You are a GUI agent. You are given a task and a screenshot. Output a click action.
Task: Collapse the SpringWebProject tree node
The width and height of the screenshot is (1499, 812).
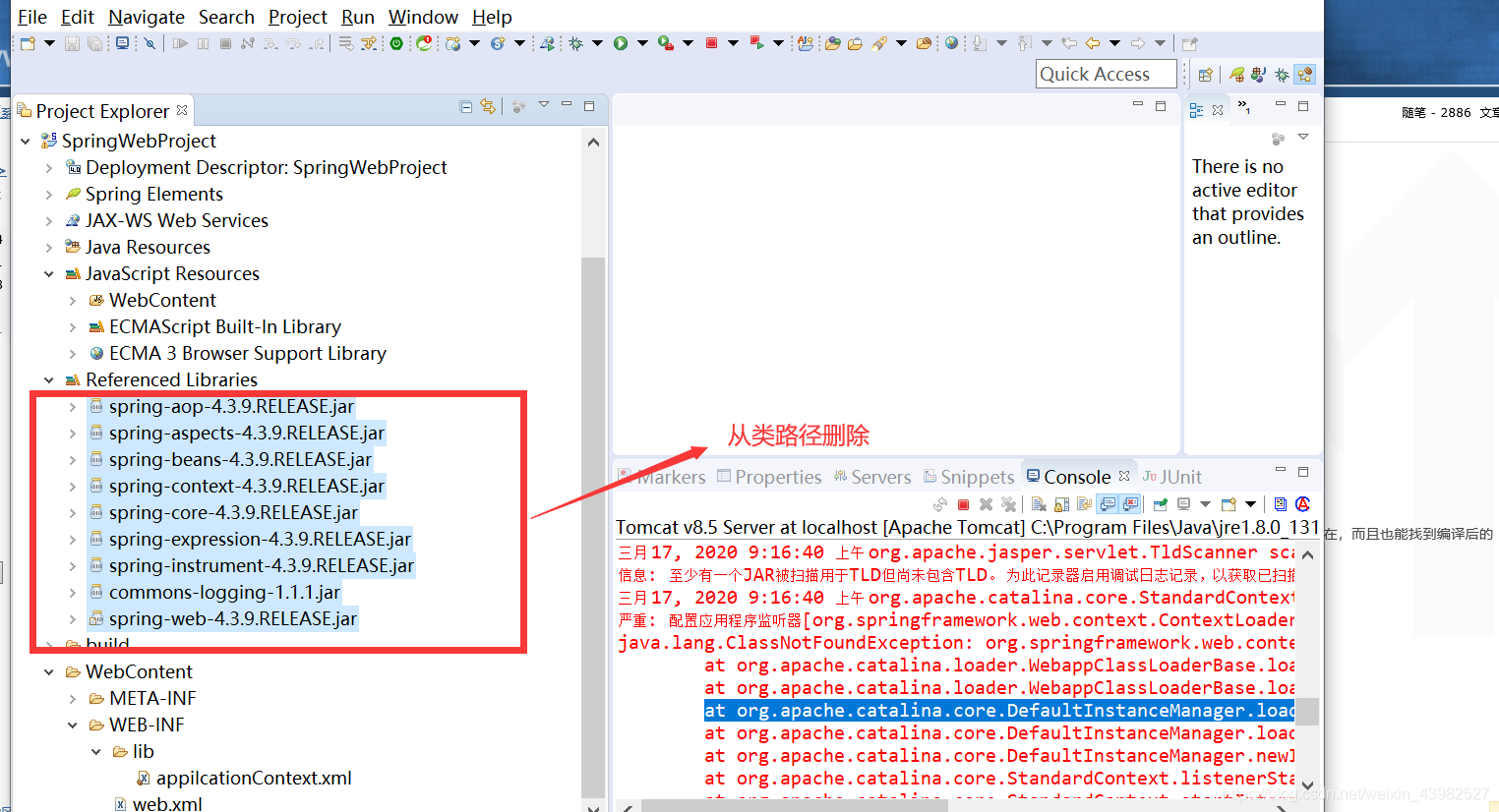click(x=26, y=142)
